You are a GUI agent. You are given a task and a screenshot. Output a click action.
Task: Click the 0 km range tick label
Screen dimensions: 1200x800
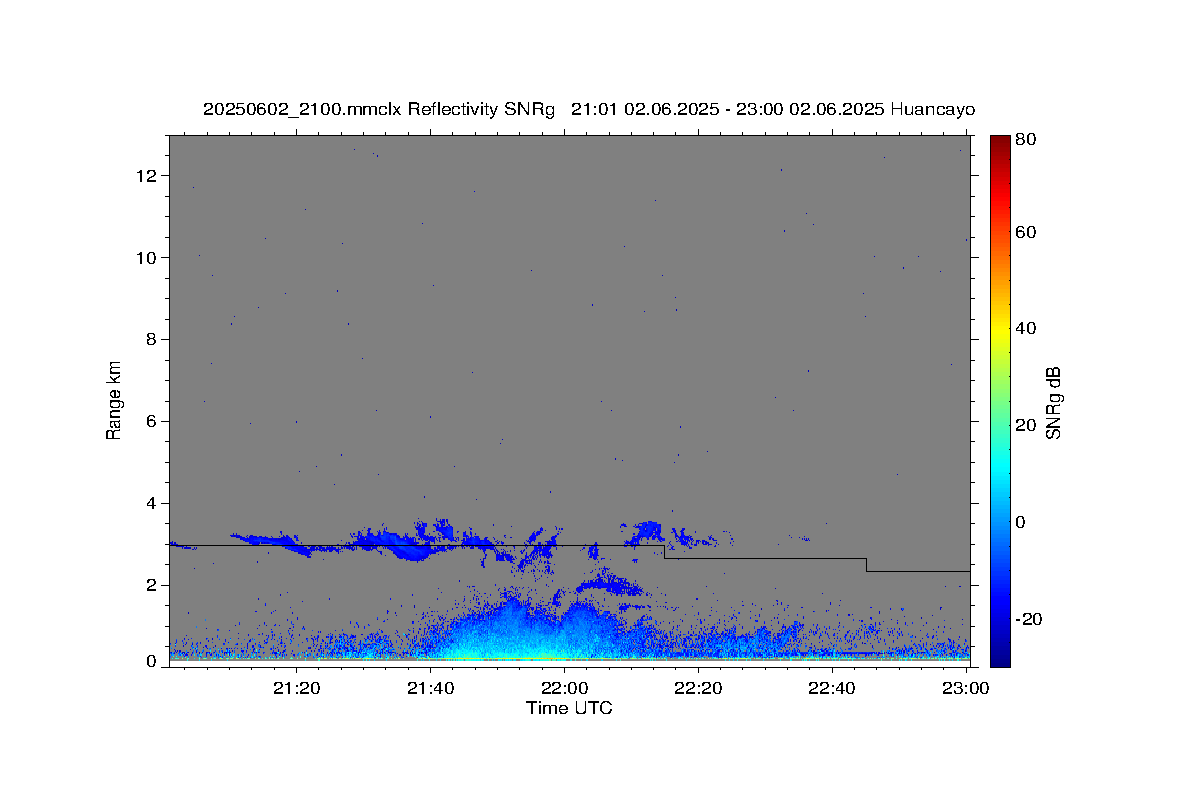pyautogui.click(x=152, y=661)
